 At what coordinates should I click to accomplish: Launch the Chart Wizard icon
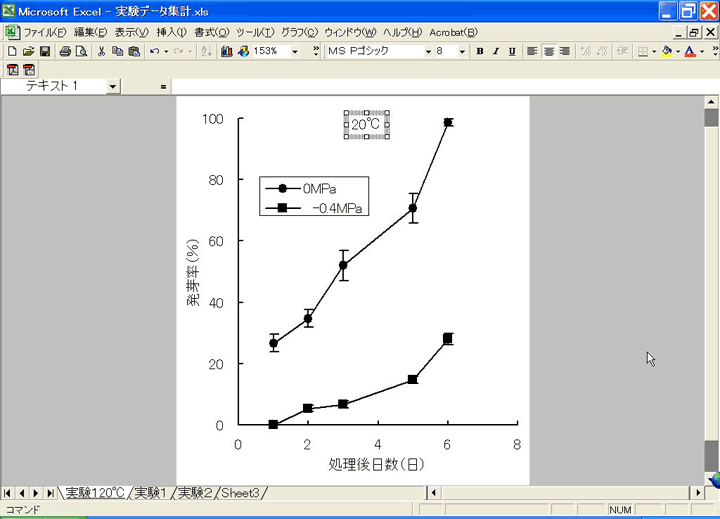tap(227, 51)
